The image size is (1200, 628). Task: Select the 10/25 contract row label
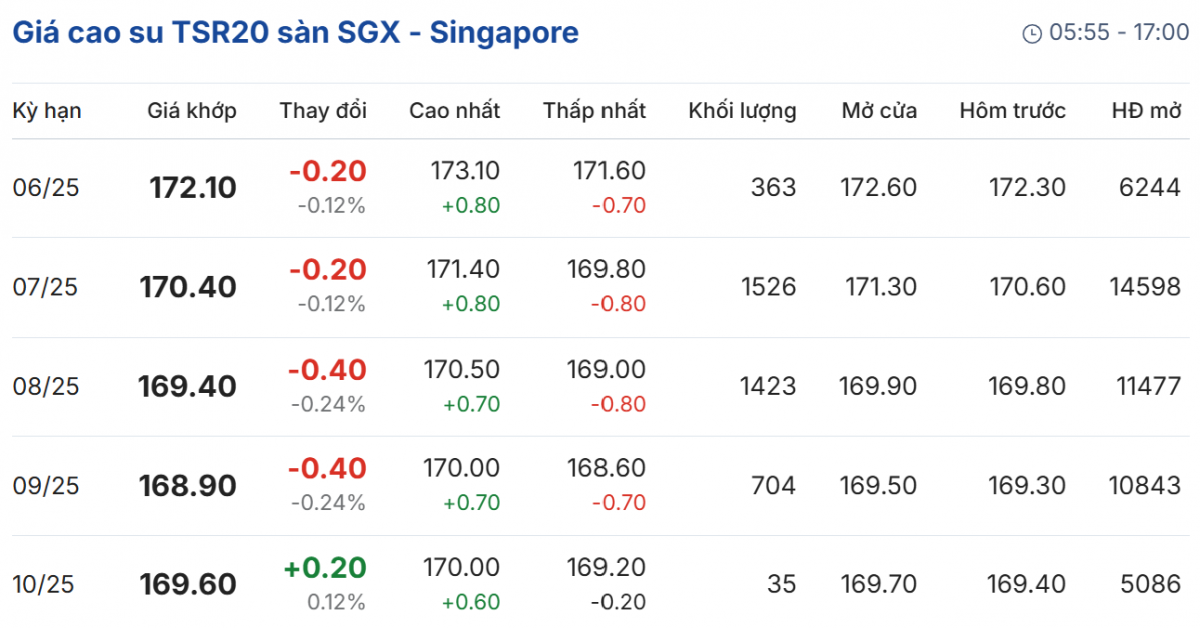(46, 584)
